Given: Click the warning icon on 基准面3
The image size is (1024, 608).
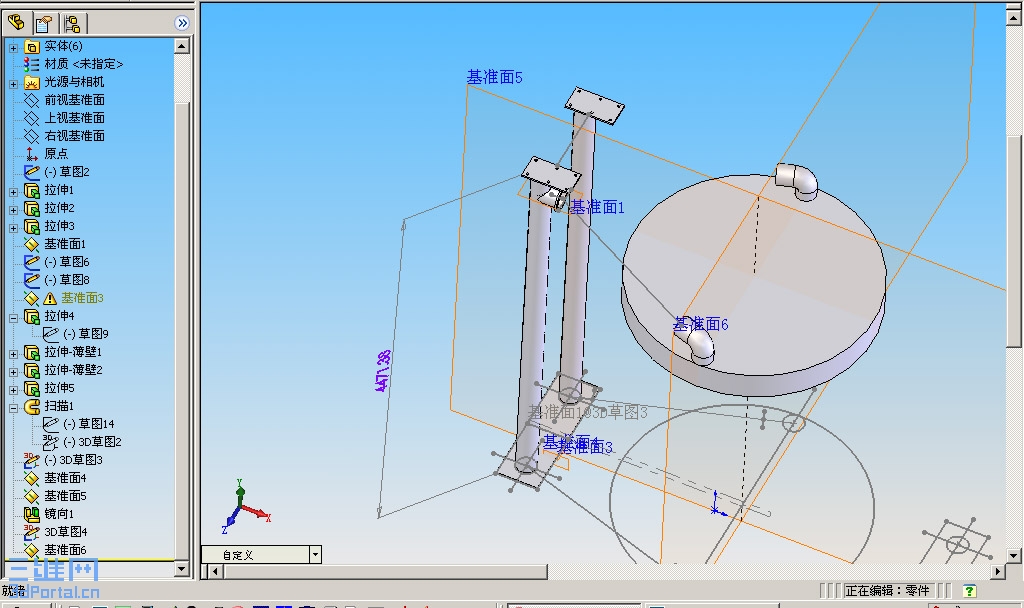Looking at the screenshot, I should 50,298.
